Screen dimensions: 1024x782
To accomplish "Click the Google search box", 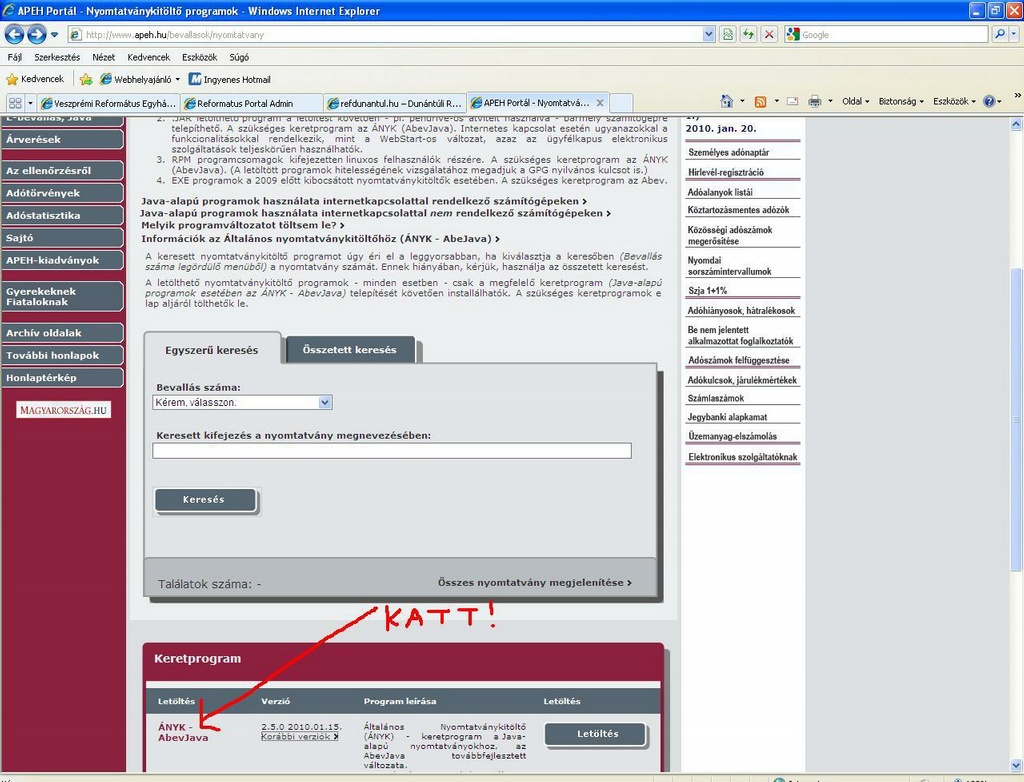I will [x=893, y=35].
